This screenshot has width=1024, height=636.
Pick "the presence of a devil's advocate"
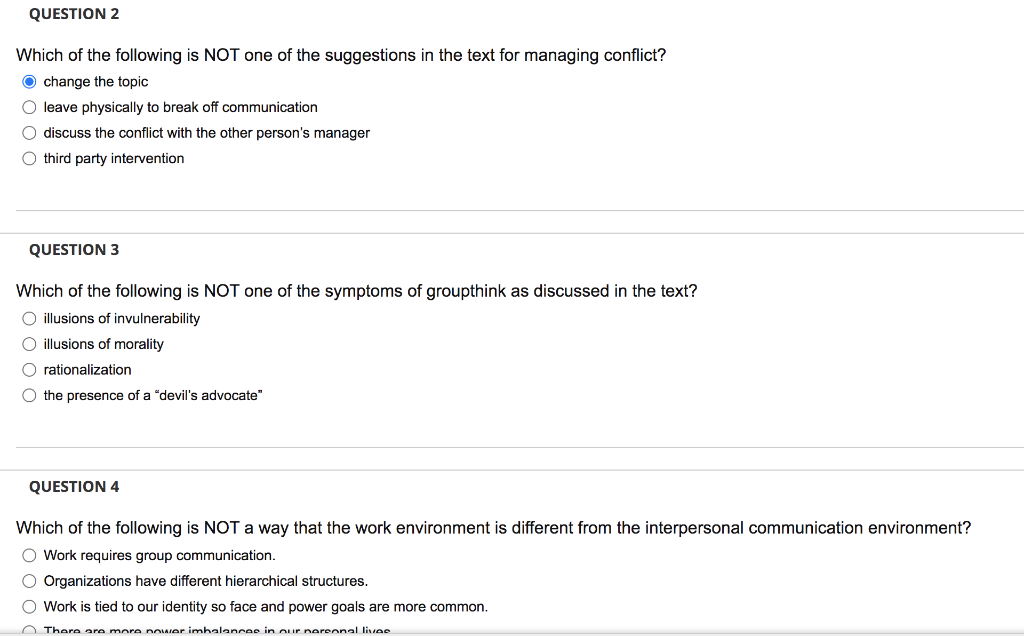click(x=29, y=395)
